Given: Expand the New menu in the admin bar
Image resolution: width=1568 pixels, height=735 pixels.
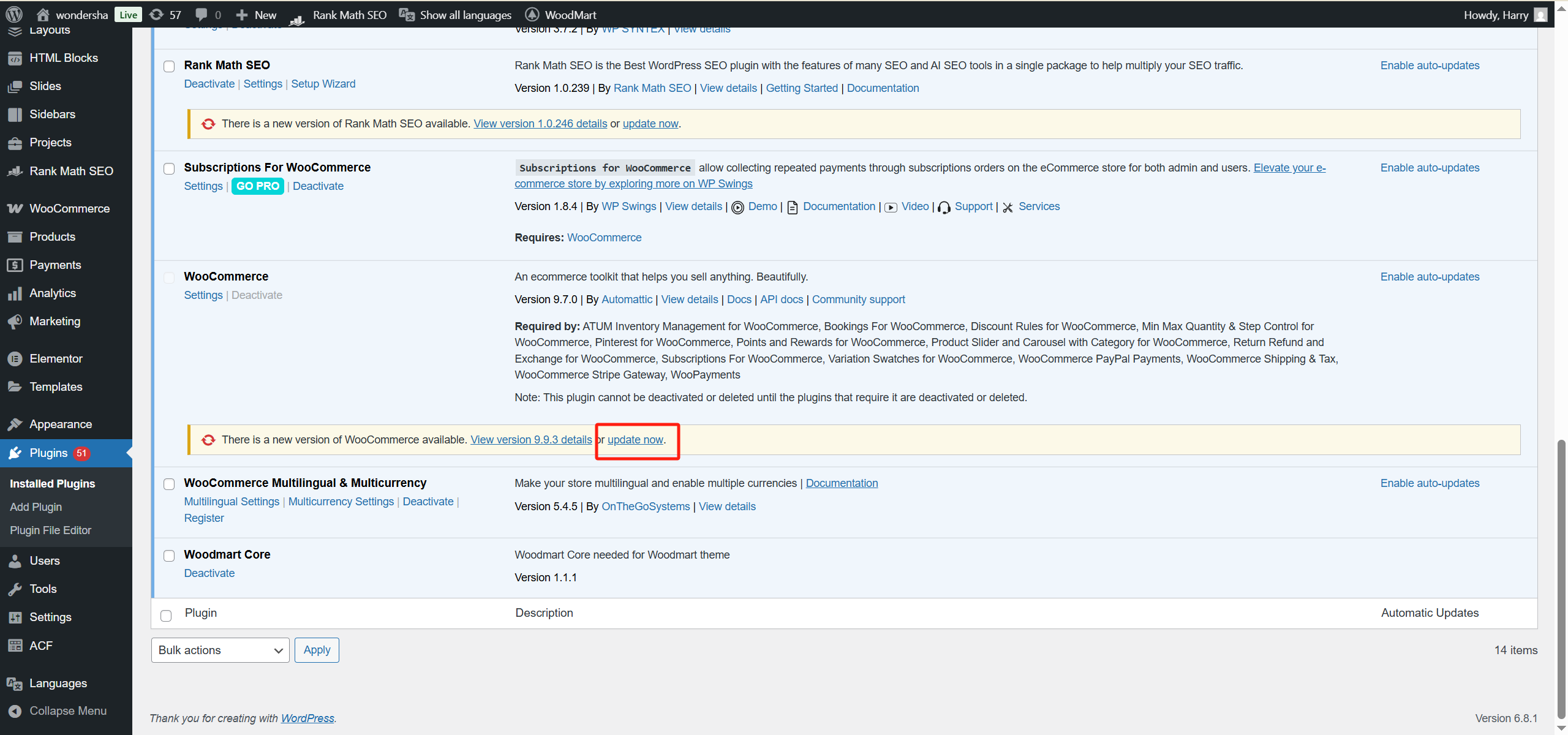Looking at the screenshot, I should (255, 14).
